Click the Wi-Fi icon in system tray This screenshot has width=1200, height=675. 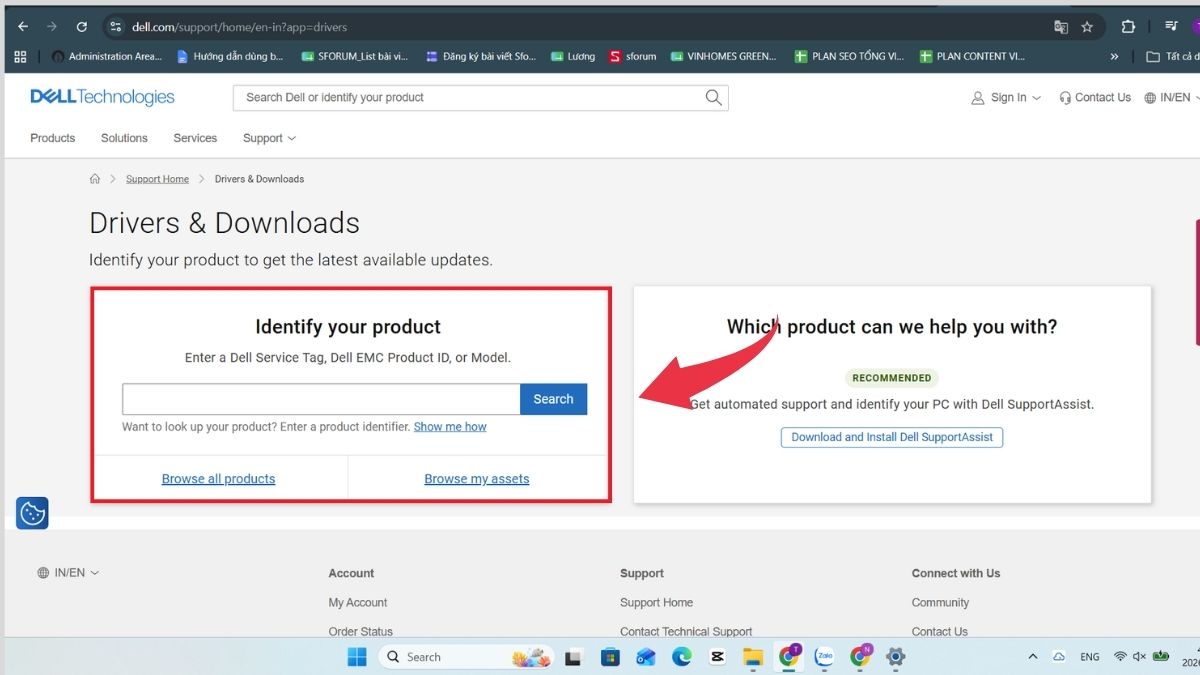[x=1121, y=657]
